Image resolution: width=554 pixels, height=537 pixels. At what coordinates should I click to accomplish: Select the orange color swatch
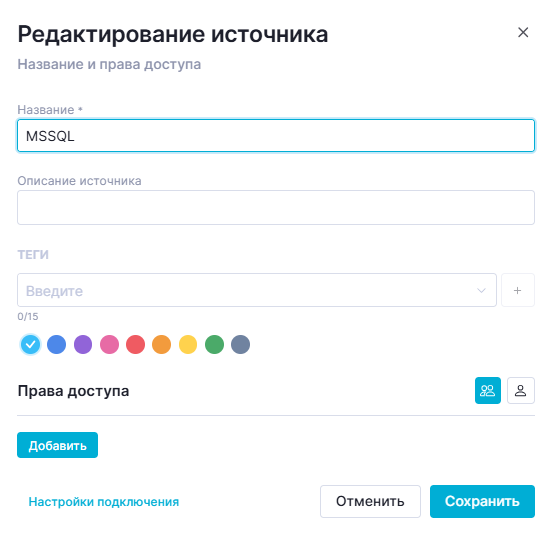pos(161,344)
